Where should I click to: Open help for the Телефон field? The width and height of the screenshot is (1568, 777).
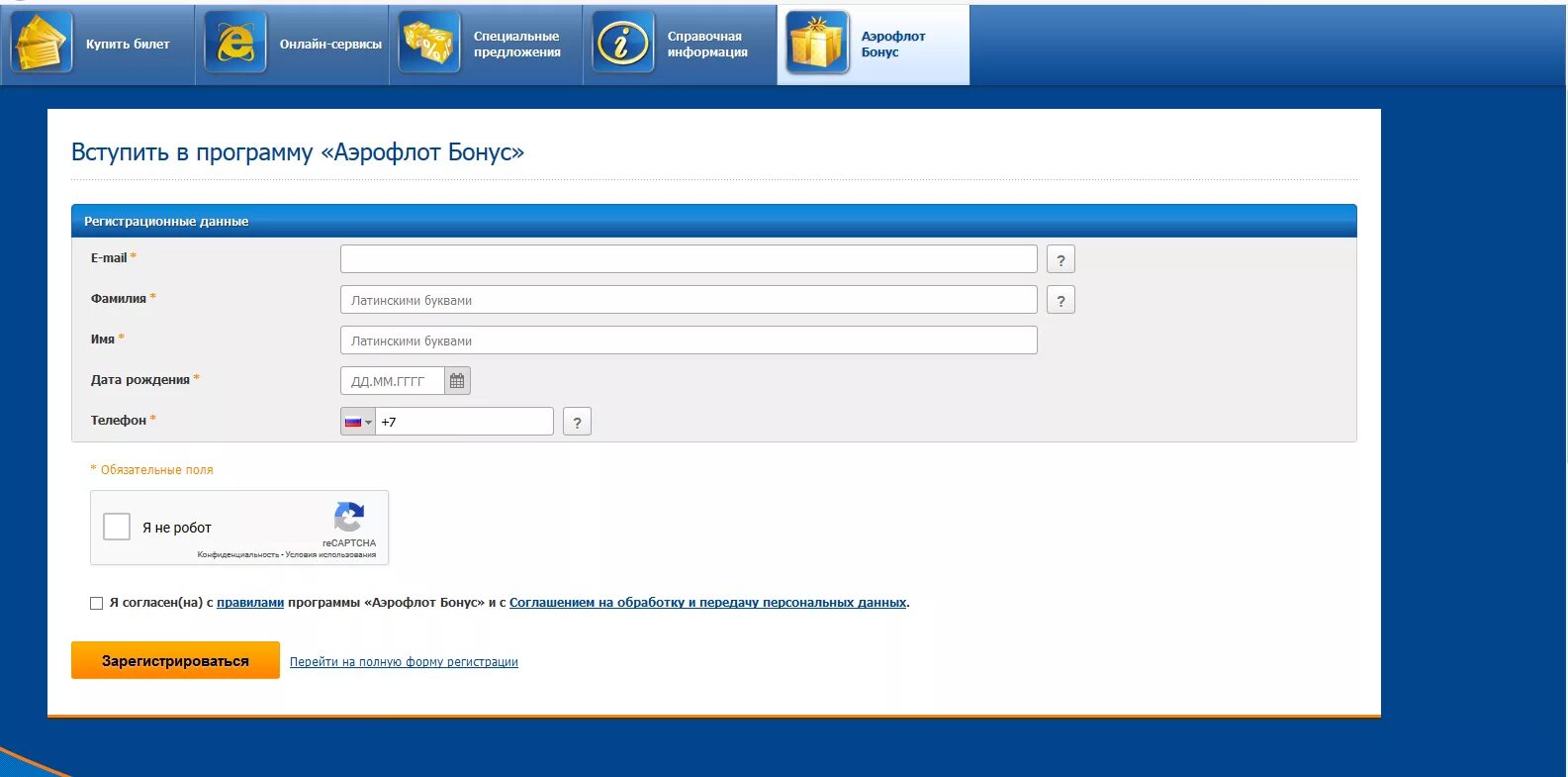(x=577, y=422)
